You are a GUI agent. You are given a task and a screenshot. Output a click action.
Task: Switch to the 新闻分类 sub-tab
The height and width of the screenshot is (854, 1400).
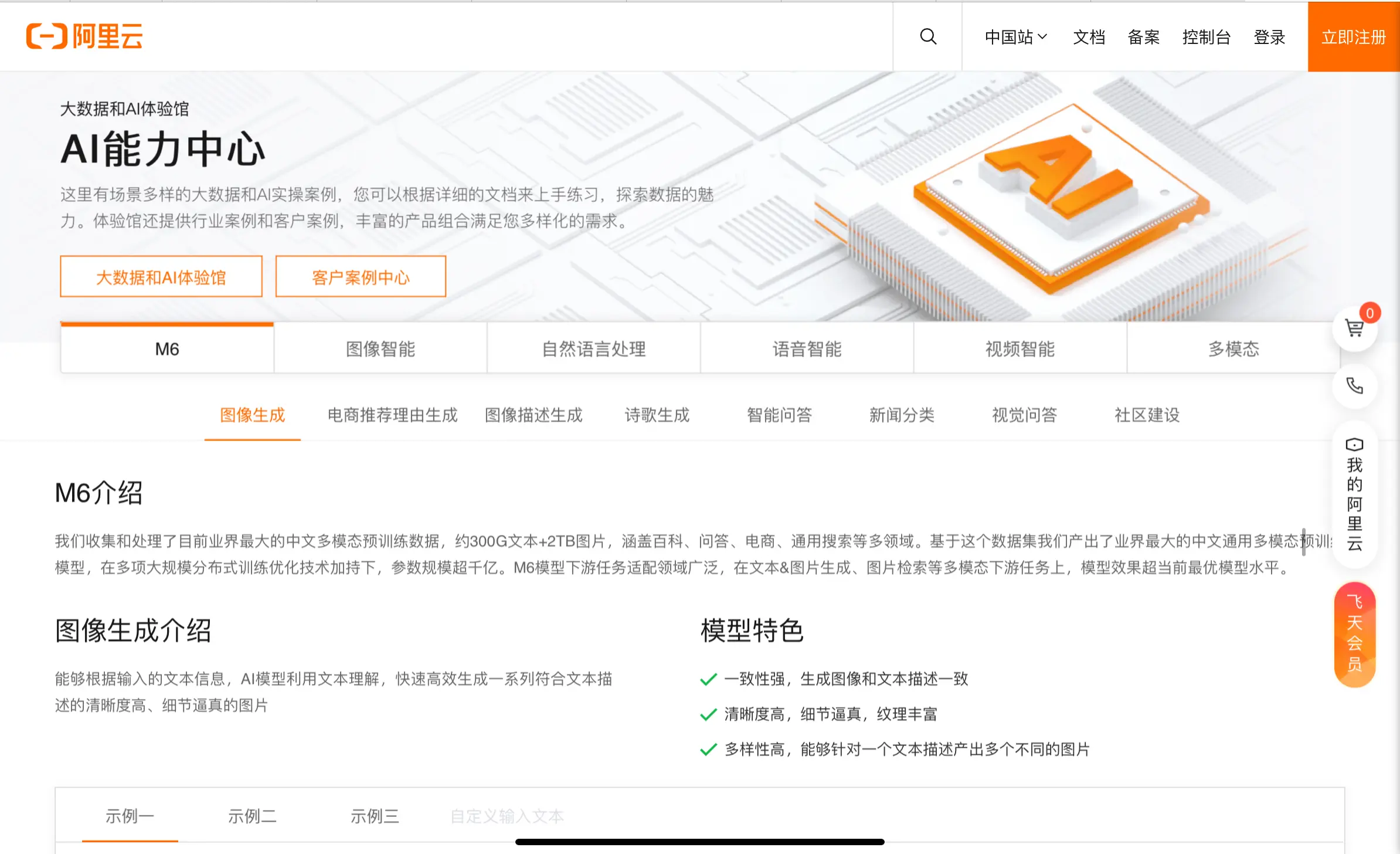(902, 415)
